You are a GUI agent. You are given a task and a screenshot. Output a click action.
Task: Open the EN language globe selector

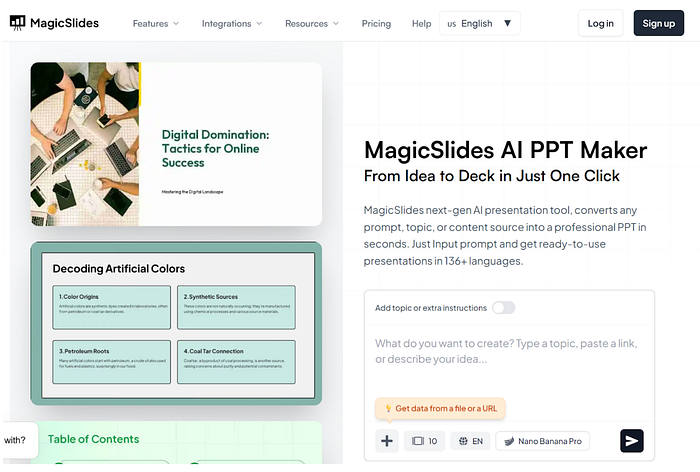[471, 441]
